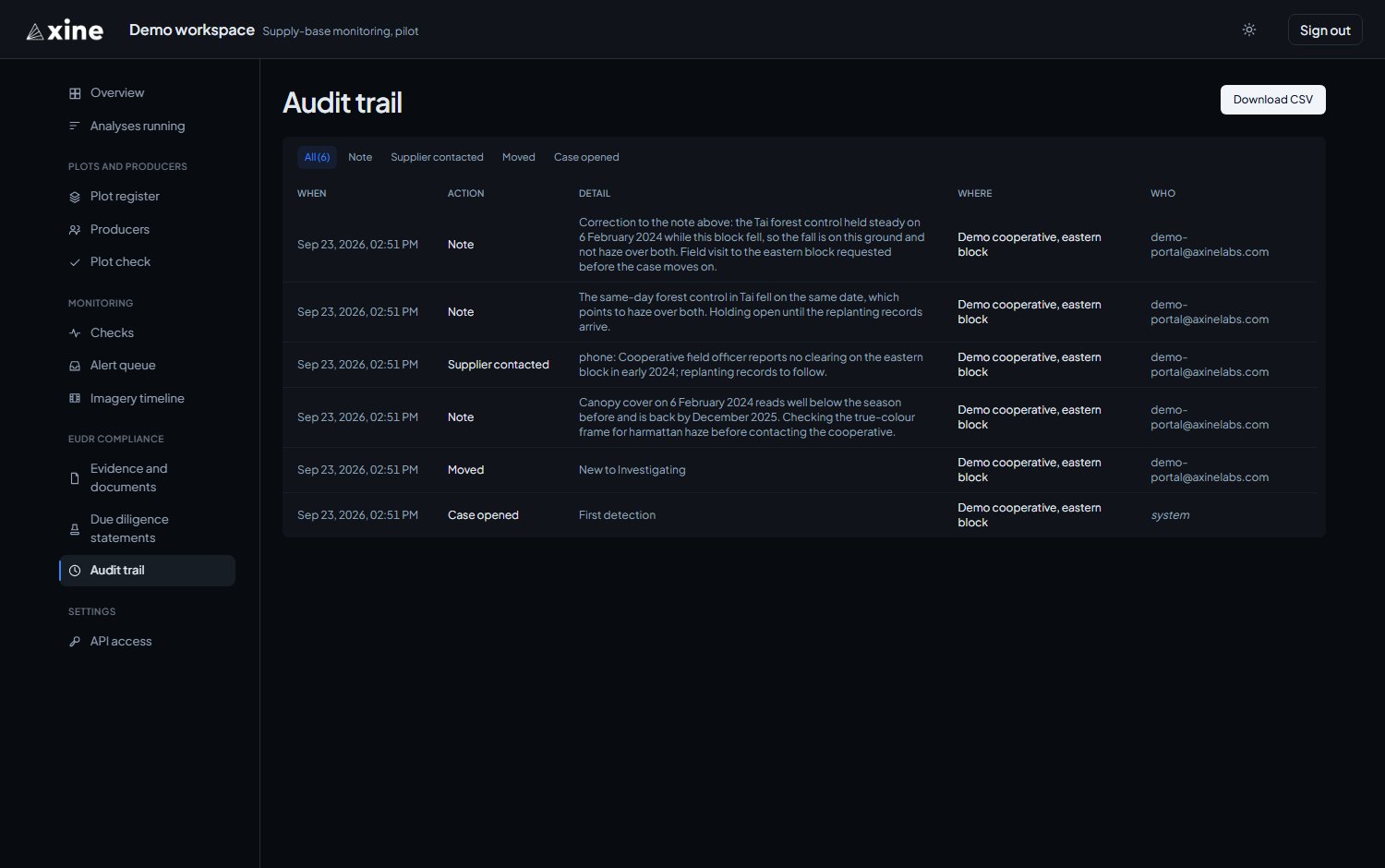
Task: Click the Plot check checkmark icon
Action: pyautogui.click(x=75, y=262)
